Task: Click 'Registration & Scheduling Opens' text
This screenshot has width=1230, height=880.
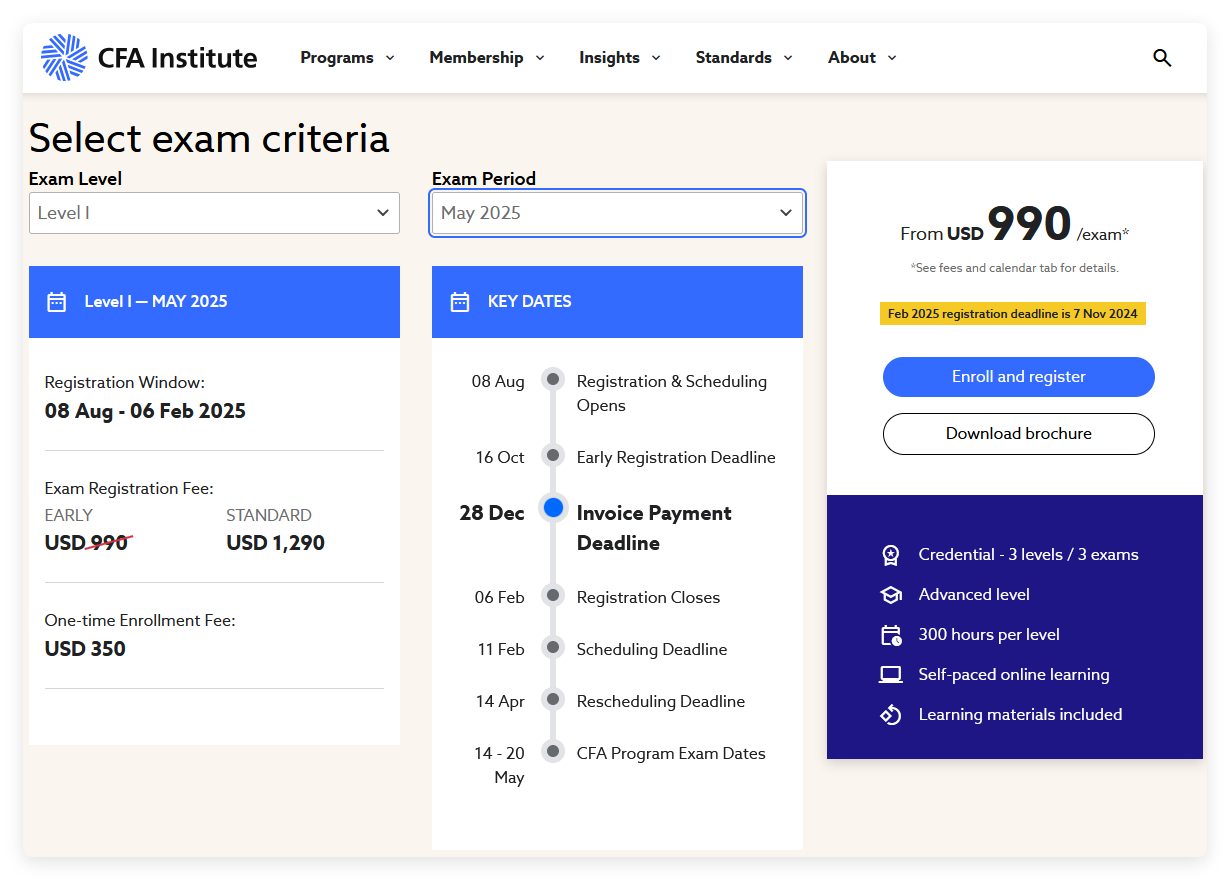Action: tap(672, 394)
